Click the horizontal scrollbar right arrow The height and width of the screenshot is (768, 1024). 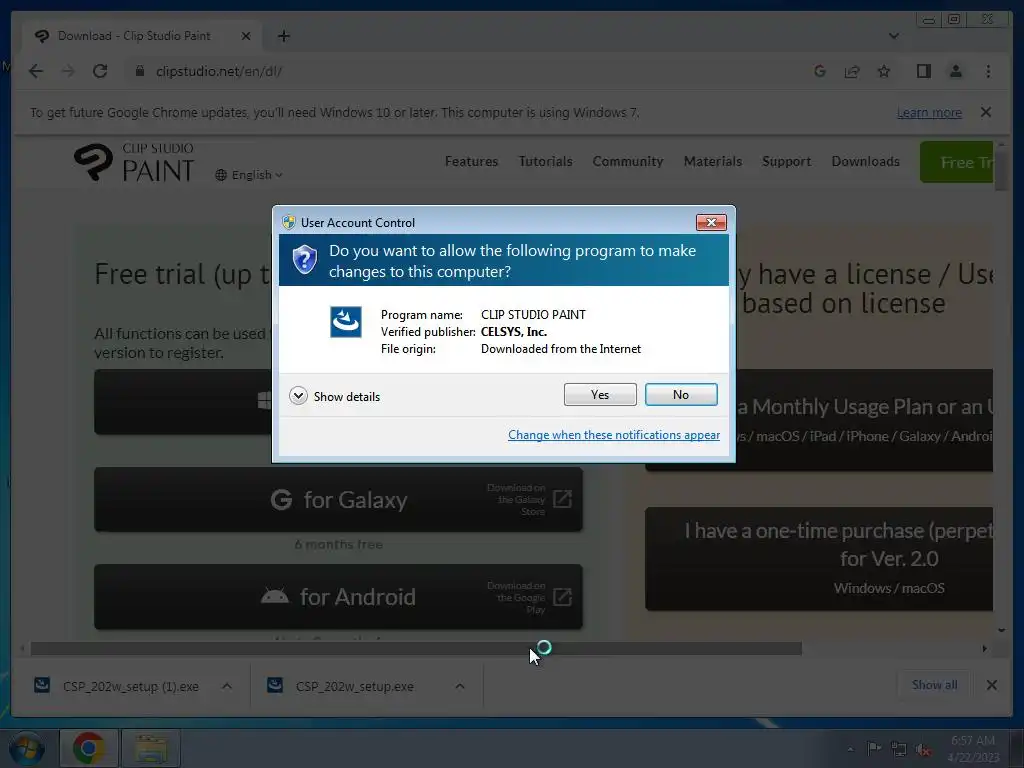tap(985, 648)
